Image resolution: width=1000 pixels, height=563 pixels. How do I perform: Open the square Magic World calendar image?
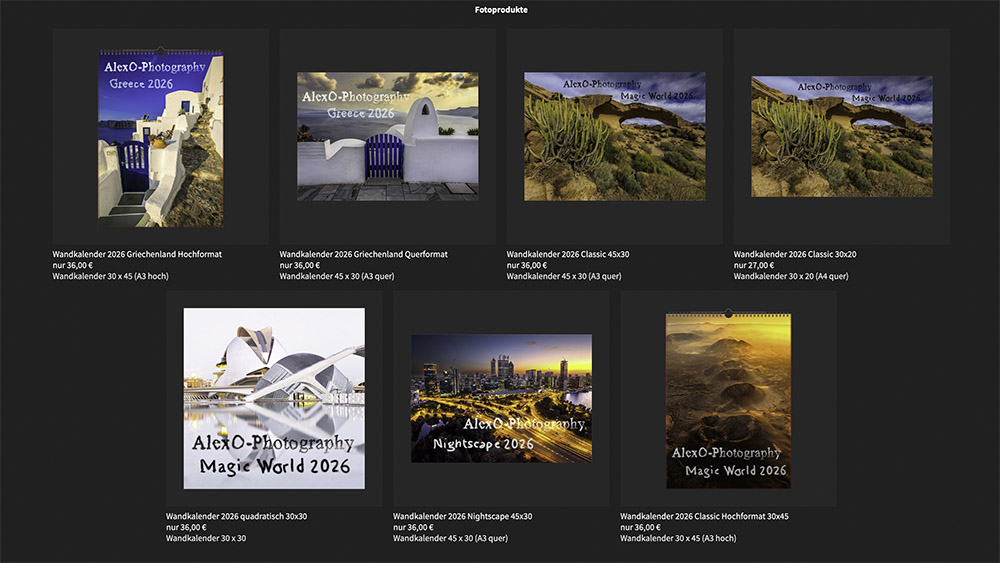274,398
